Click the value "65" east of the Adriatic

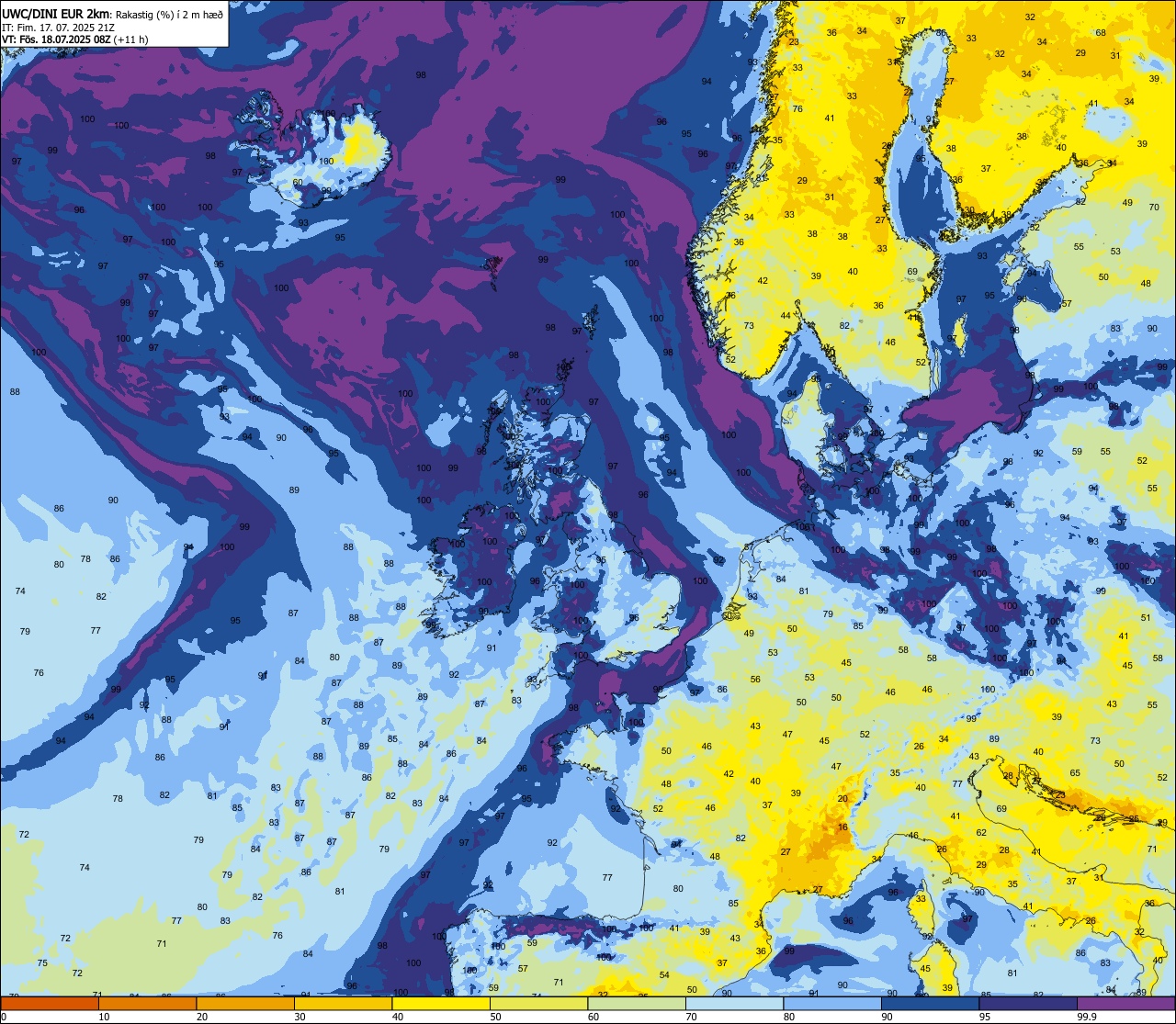click(1076, 773)
